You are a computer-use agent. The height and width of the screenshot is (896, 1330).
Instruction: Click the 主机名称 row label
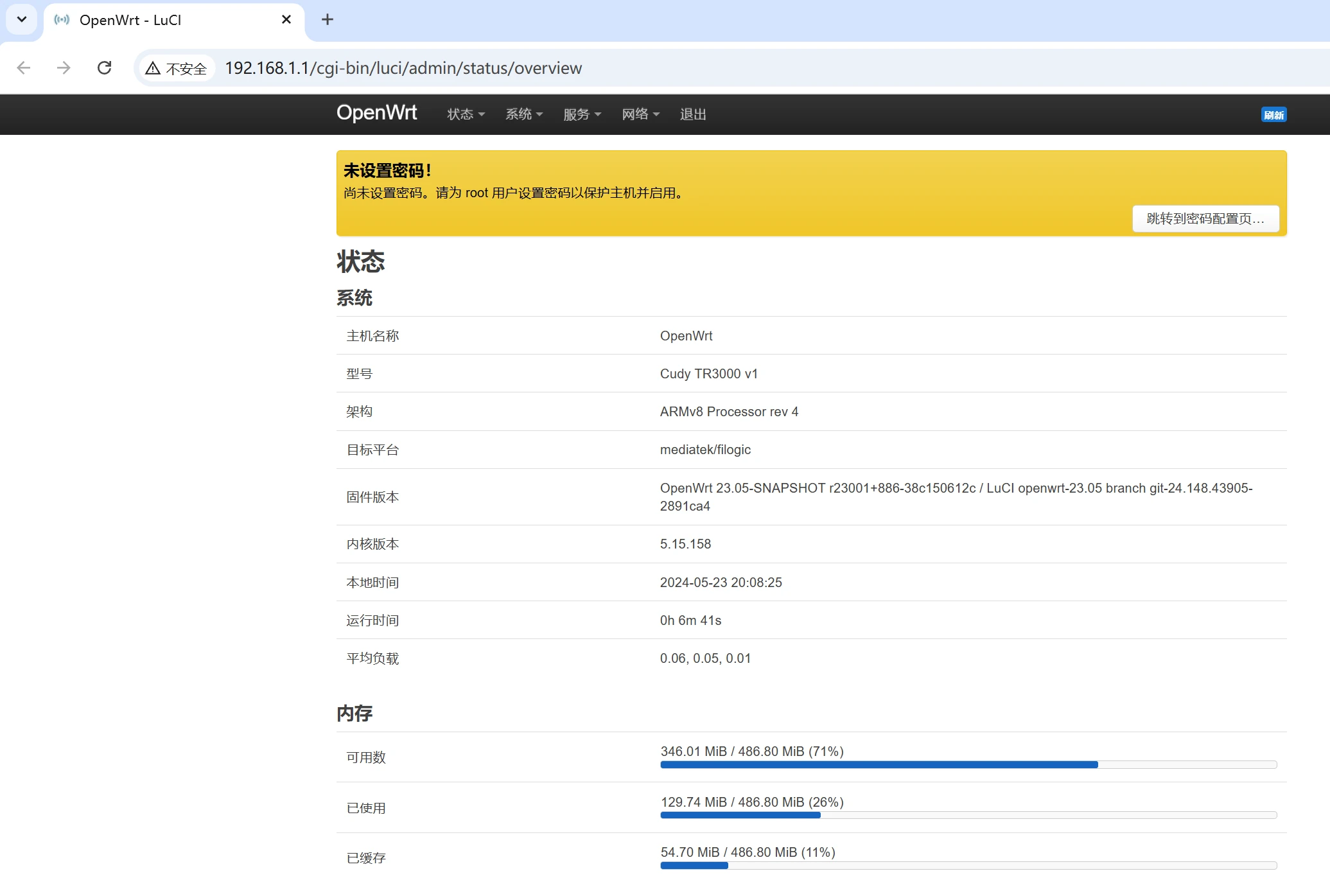(372, 336)
